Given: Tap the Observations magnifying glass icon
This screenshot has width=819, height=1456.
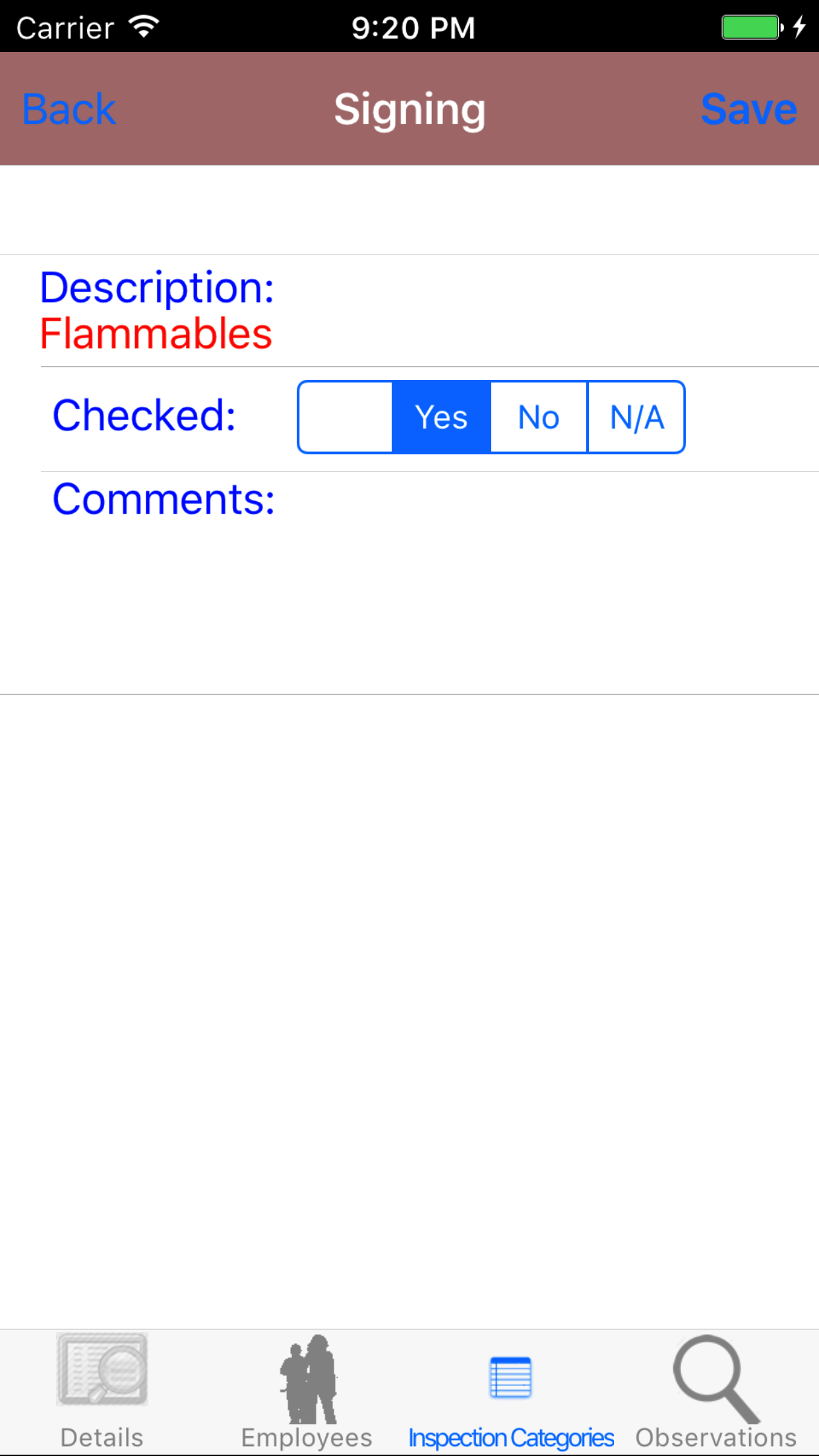Looking at the screenshot, I should click(716, 1378).
